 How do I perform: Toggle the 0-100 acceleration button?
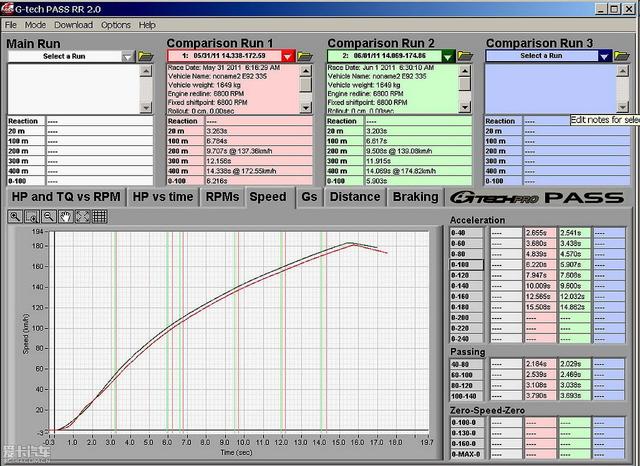click(x=466, y=265)
